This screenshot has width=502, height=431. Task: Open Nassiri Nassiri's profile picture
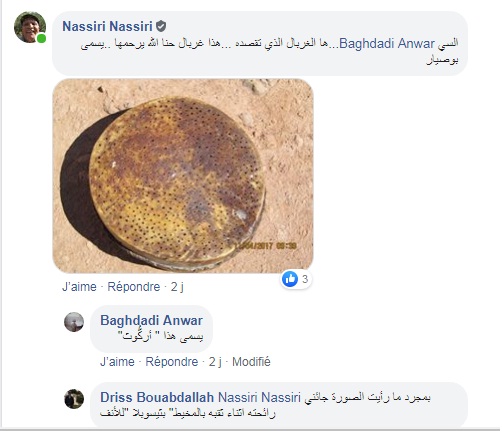(30, 27)
